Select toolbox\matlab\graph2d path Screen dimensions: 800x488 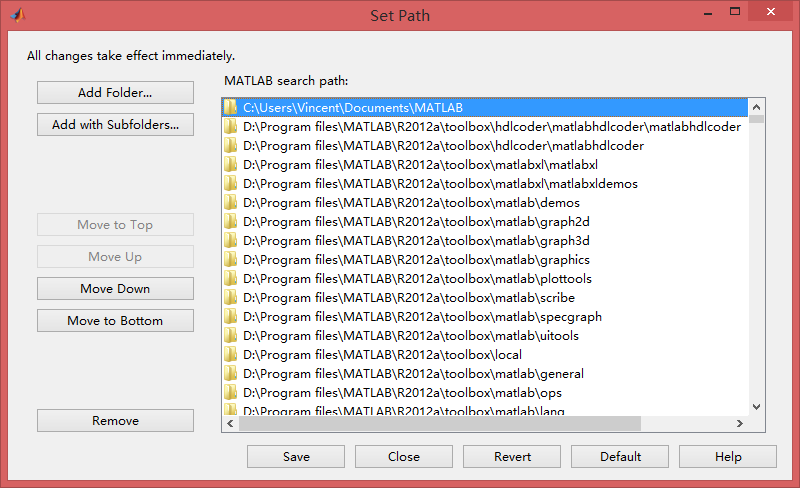pyautogui.click(x=485, y=222)
